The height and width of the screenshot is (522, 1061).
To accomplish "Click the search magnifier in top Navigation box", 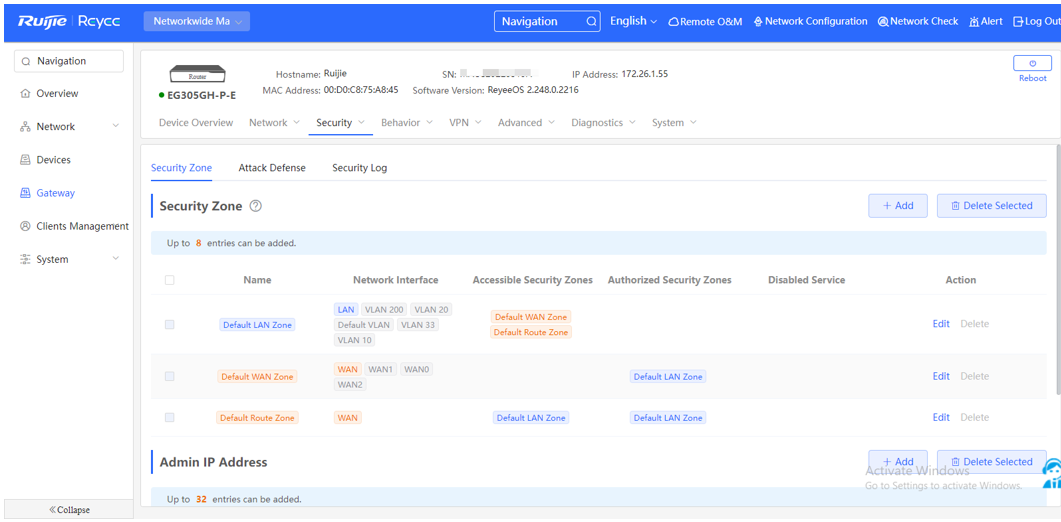I will pos(591,22).
